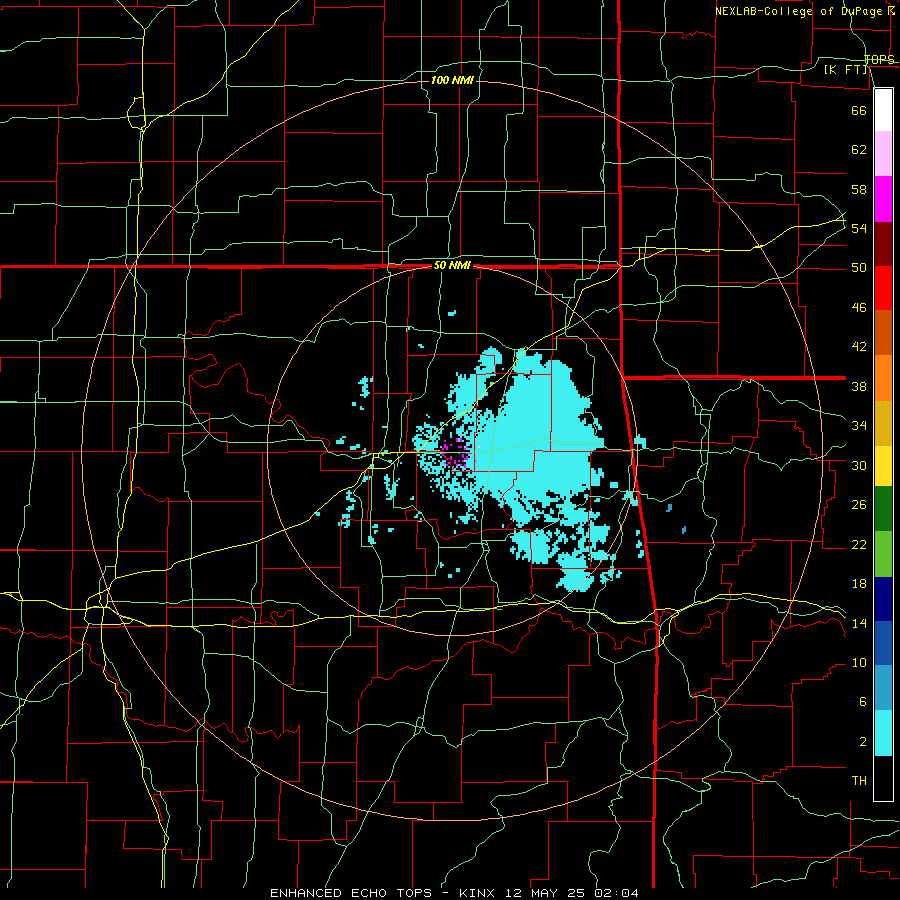Click the legend value "50"
Viewport: 900px width, 900px height.
pyautogui.click(x=859, y=268)
